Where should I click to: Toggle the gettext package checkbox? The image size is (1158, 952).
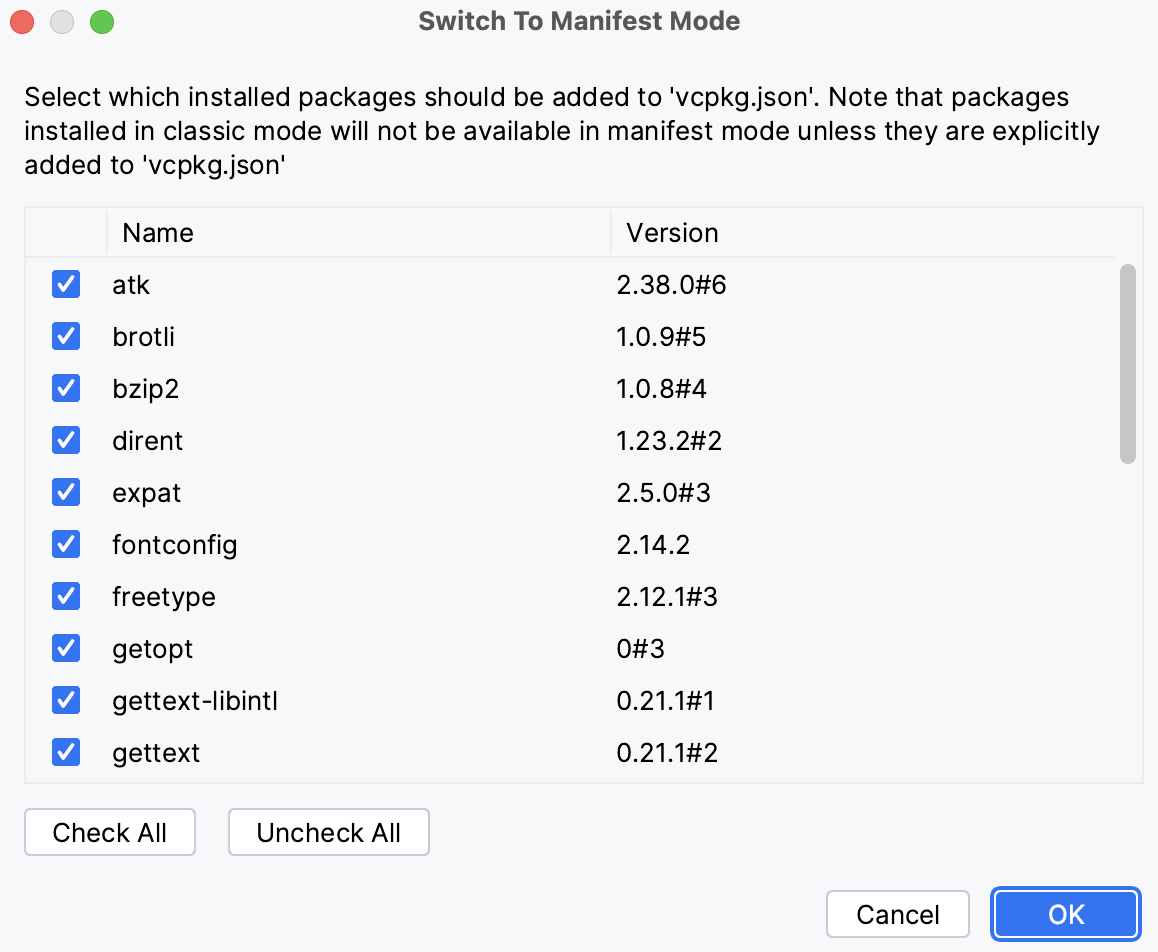[x=65, y=752]
